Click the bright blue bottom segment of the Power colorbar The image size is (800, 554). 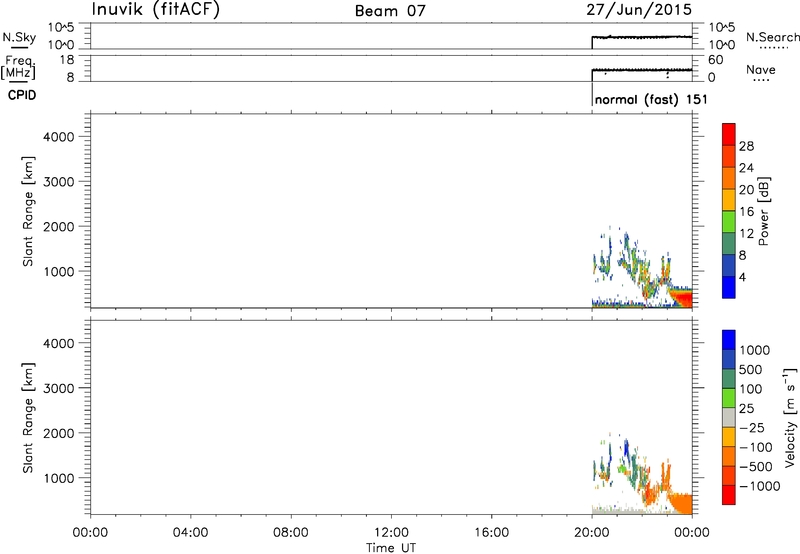click(x=729, y=287)
